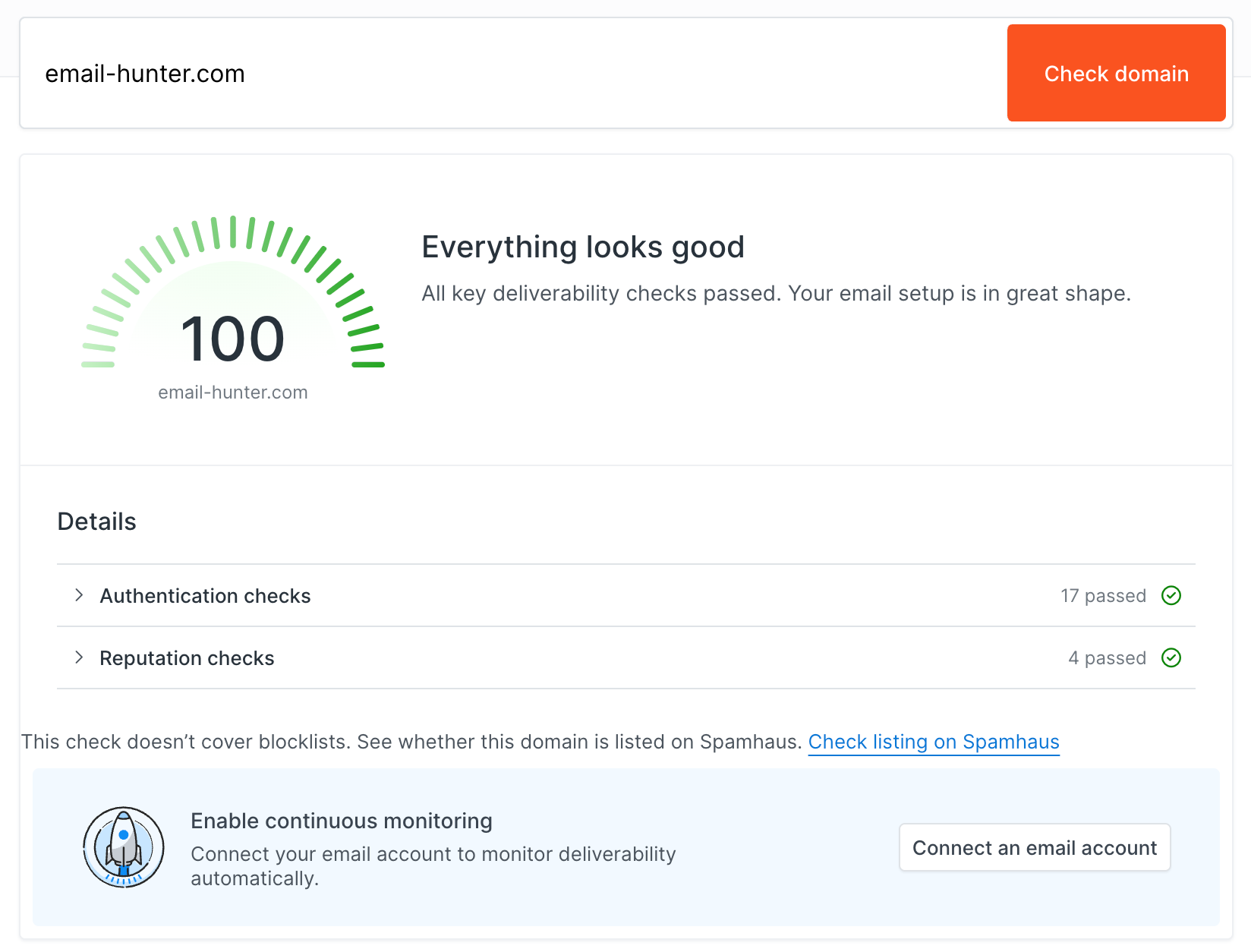
Task: Click the Check domain button
Action: coord(1116,73)
